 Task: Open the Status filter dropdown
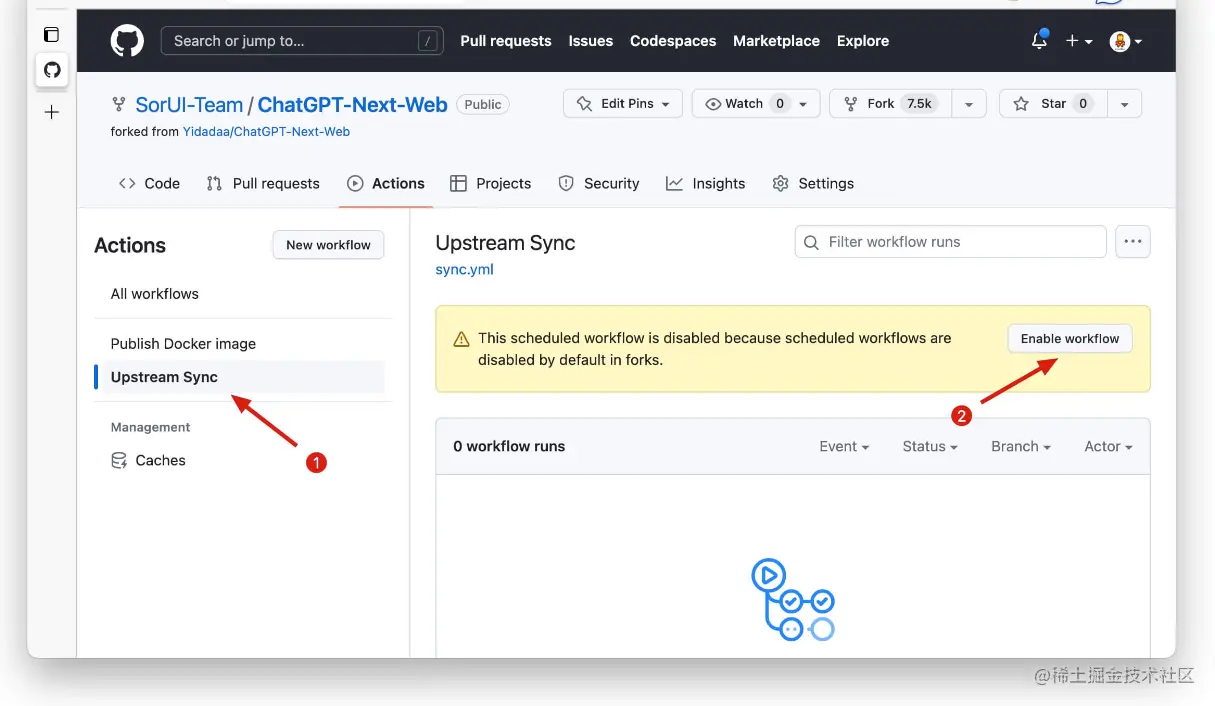click(x=930, y=447)
